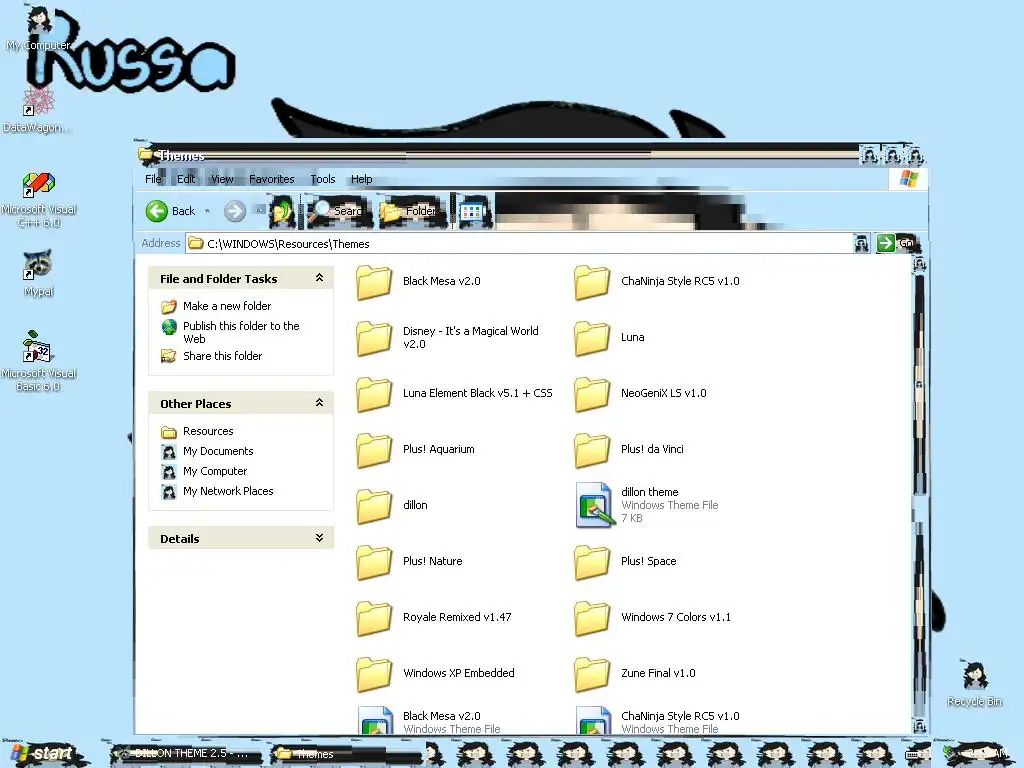Select the Windows XP Embedded folder icon
1024x768 pixels.
(x=374, y=674)
